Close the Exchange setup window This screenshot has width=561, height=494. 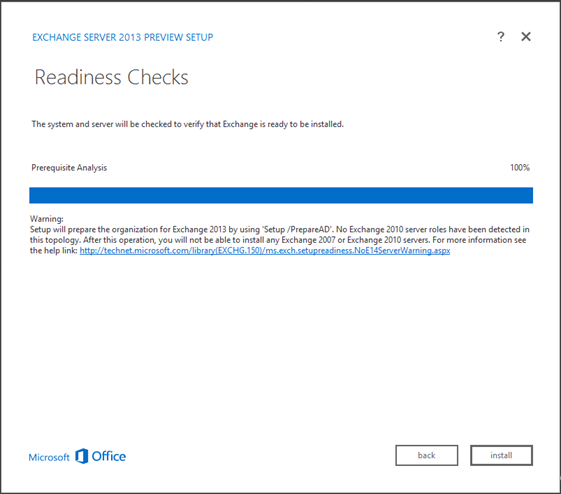pyautogui.click(x=526, y=36)
